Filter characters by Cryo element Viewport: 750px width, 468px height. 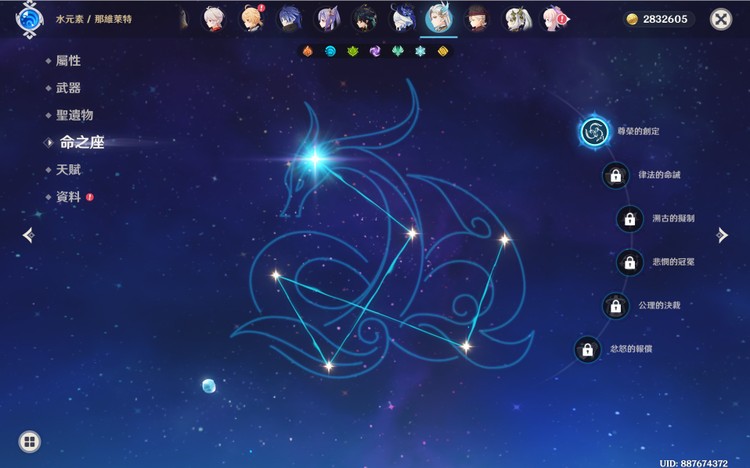[420, 51]
